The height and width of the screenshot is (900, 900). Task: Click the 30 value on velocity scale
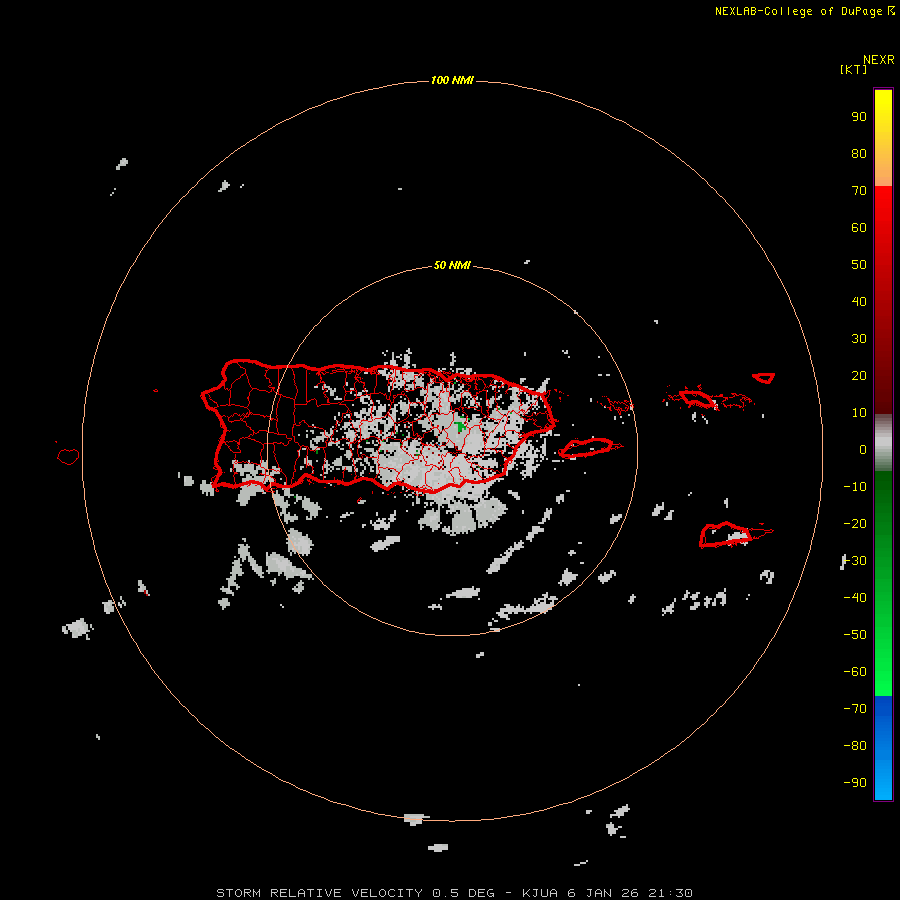[x=859, y=339]
